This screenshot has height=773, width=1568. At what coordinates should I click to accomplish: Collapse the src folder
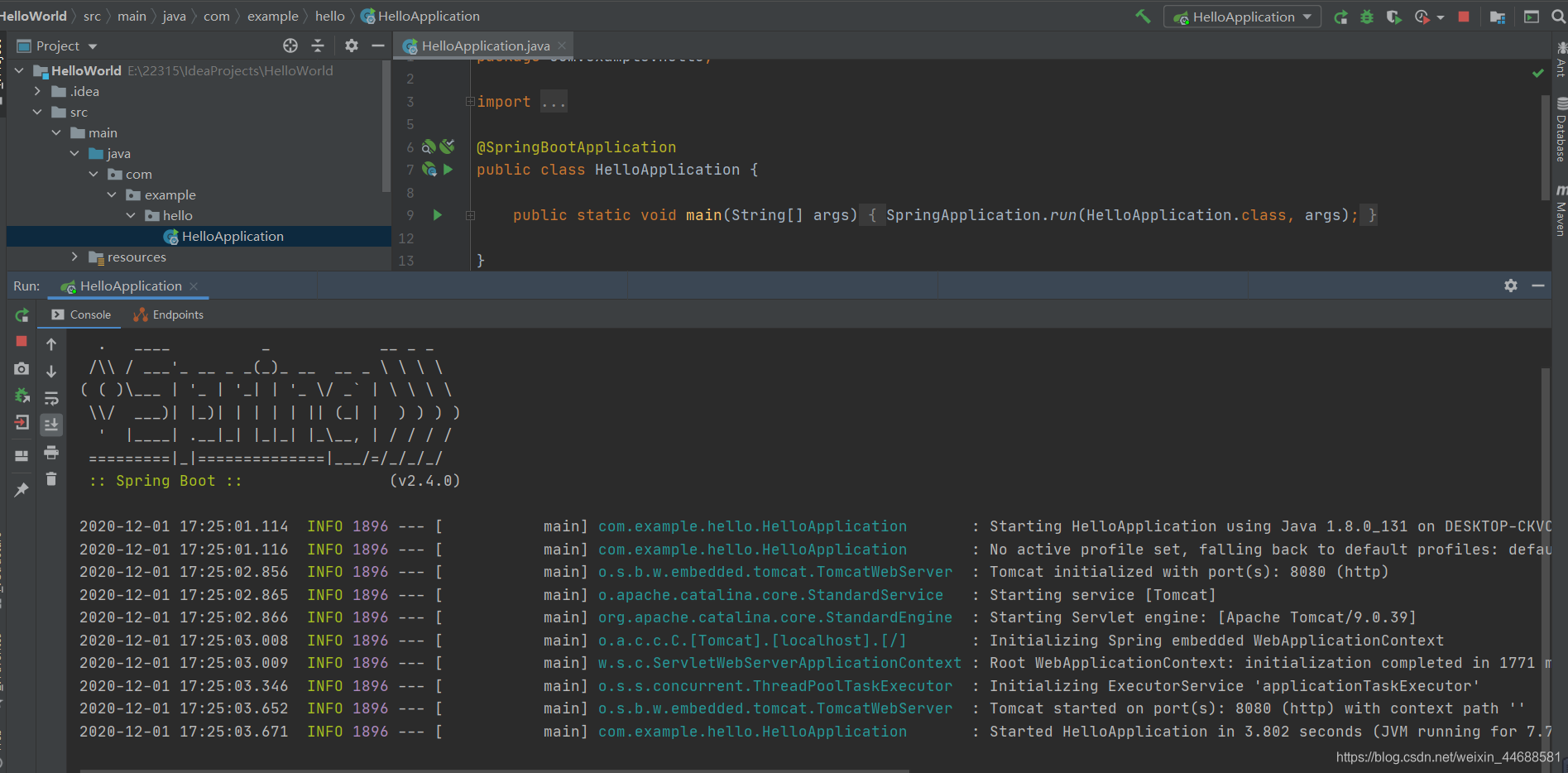[37, 112]
